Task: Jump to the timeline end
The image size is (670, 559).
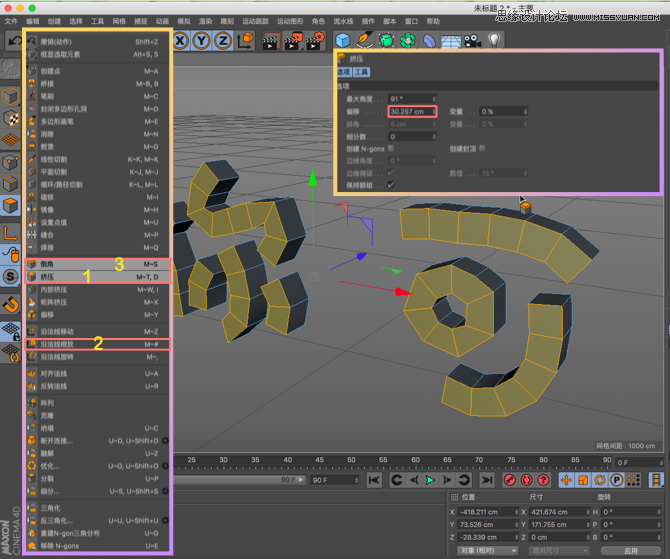Action: click(487, 480)
